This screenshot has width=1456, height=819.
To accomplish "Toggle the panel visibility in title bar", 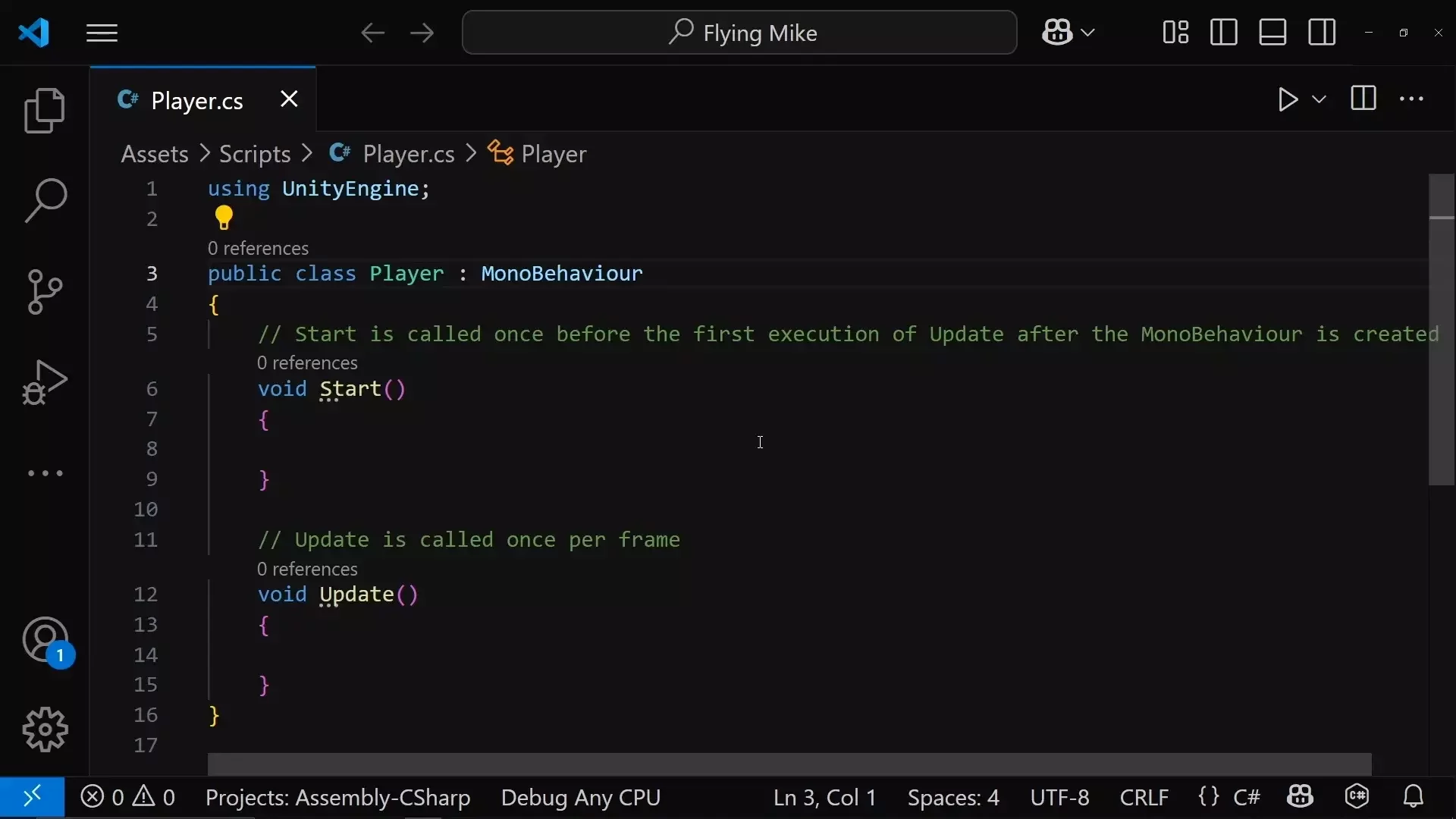I will click(x=1272, y=32).
